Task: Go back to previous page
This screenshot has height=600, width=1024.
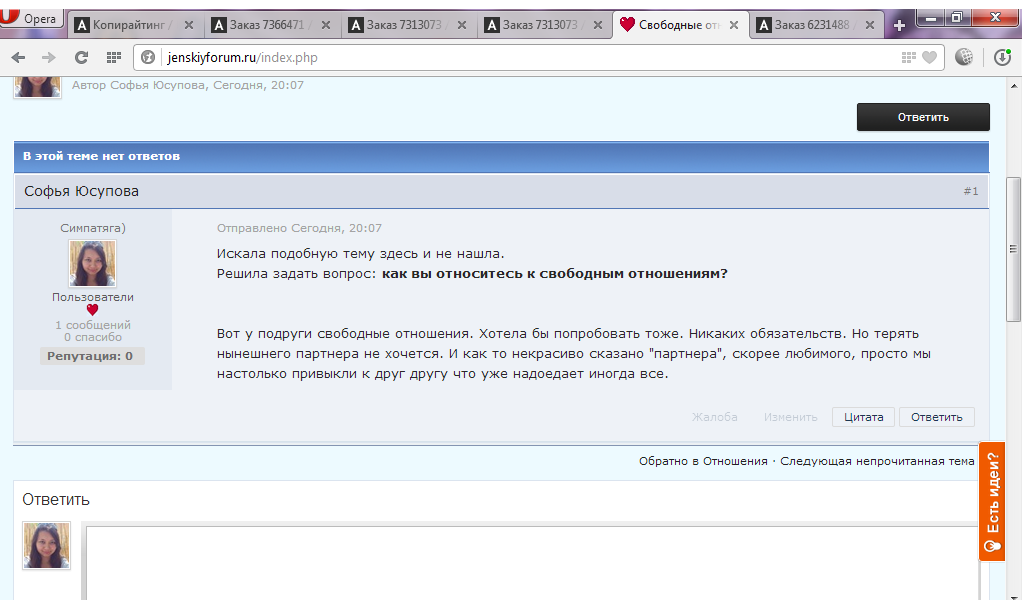Action: point(18,57)
